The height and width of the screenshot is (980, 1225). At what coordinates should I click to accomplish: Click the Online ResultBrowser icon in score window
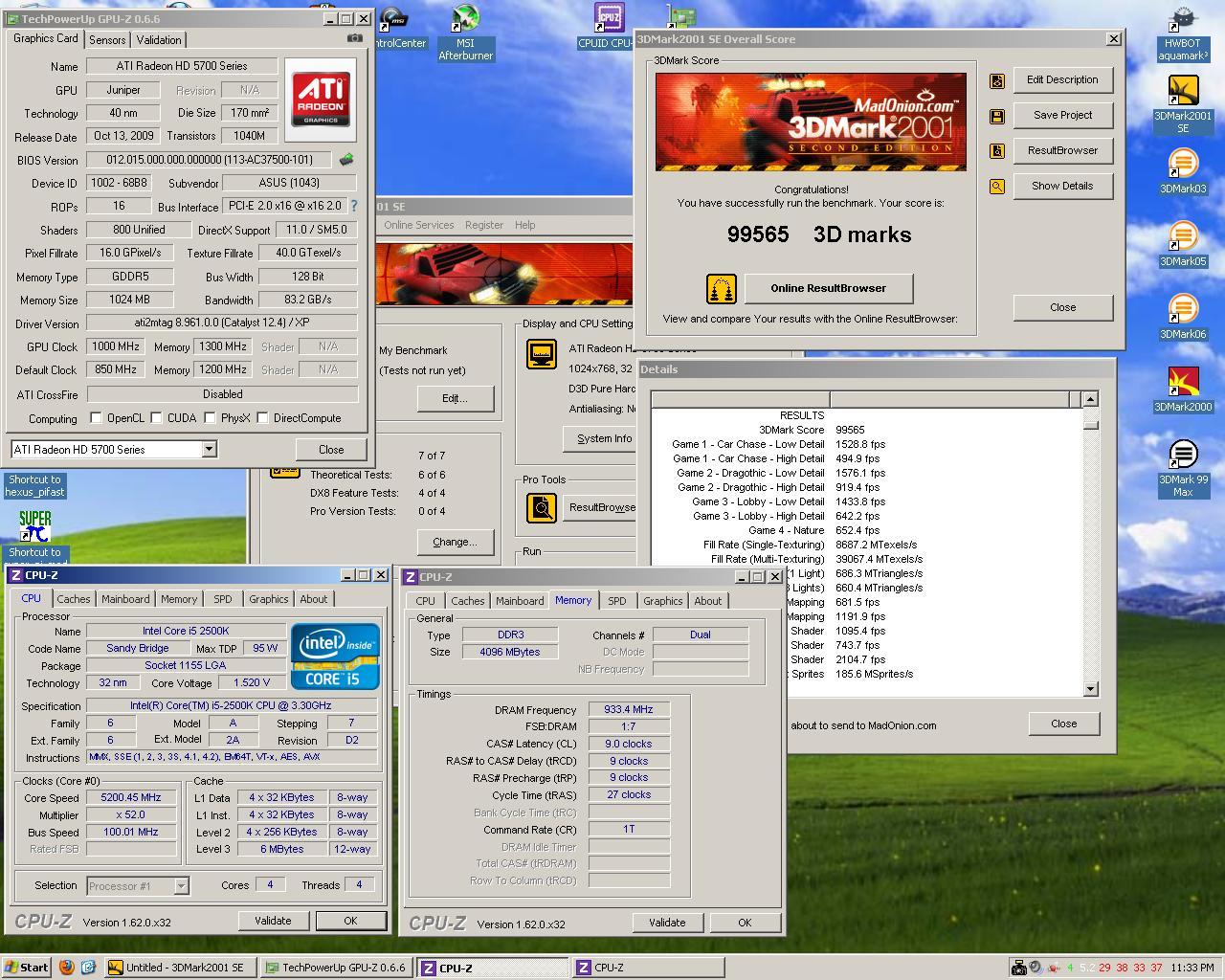tap(721, 288)
